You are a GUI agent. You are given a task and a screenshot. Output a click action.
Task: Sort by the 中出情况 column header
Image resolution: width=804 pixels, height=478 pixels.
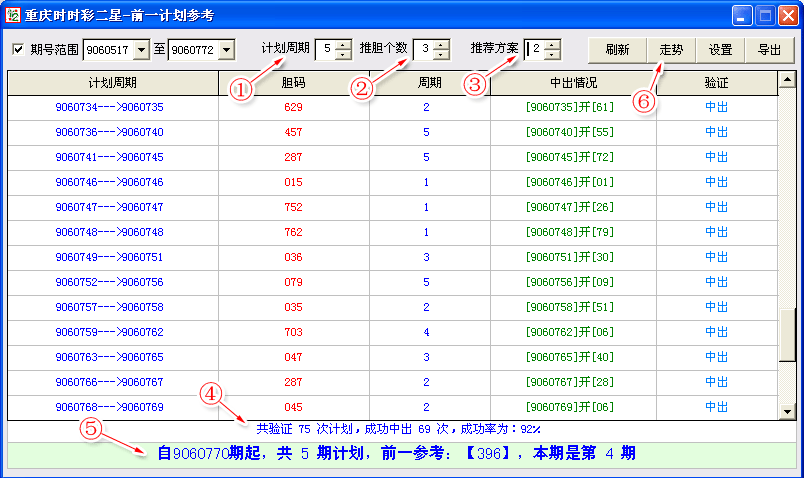click(x=573, y=83)
